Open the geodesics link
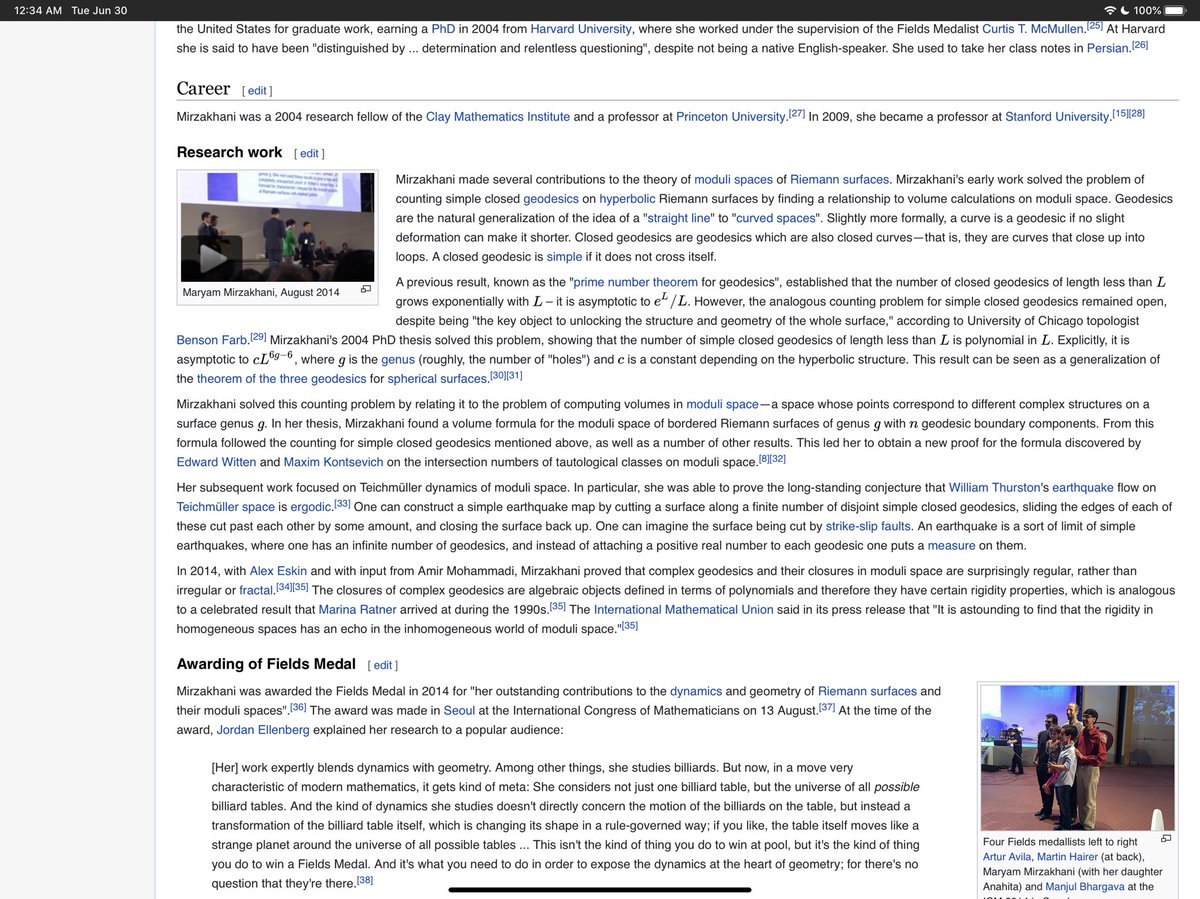Viewport: 1200px width, 899px height. 551,198
